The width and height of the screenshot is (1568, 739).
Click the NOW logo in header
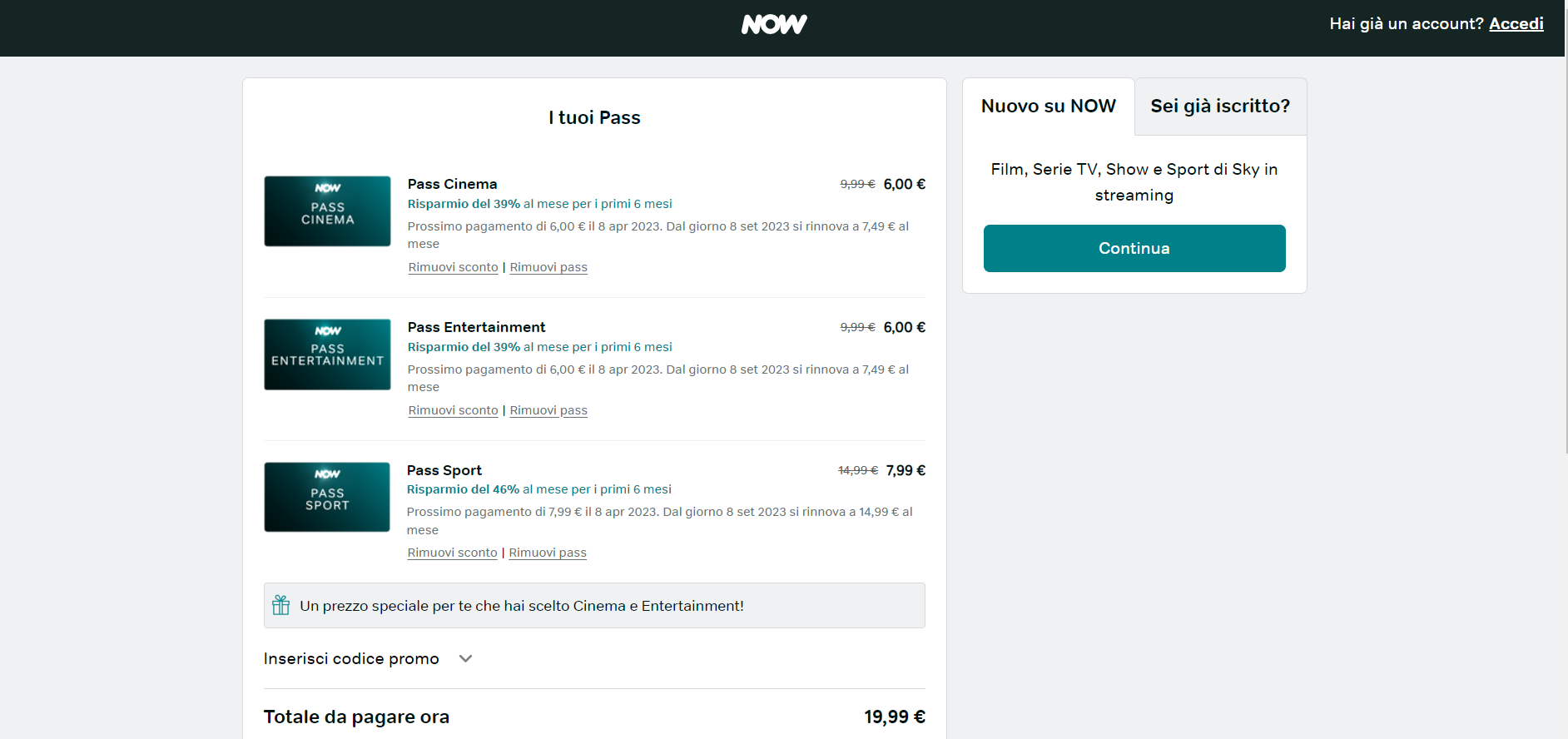[774, 25]
